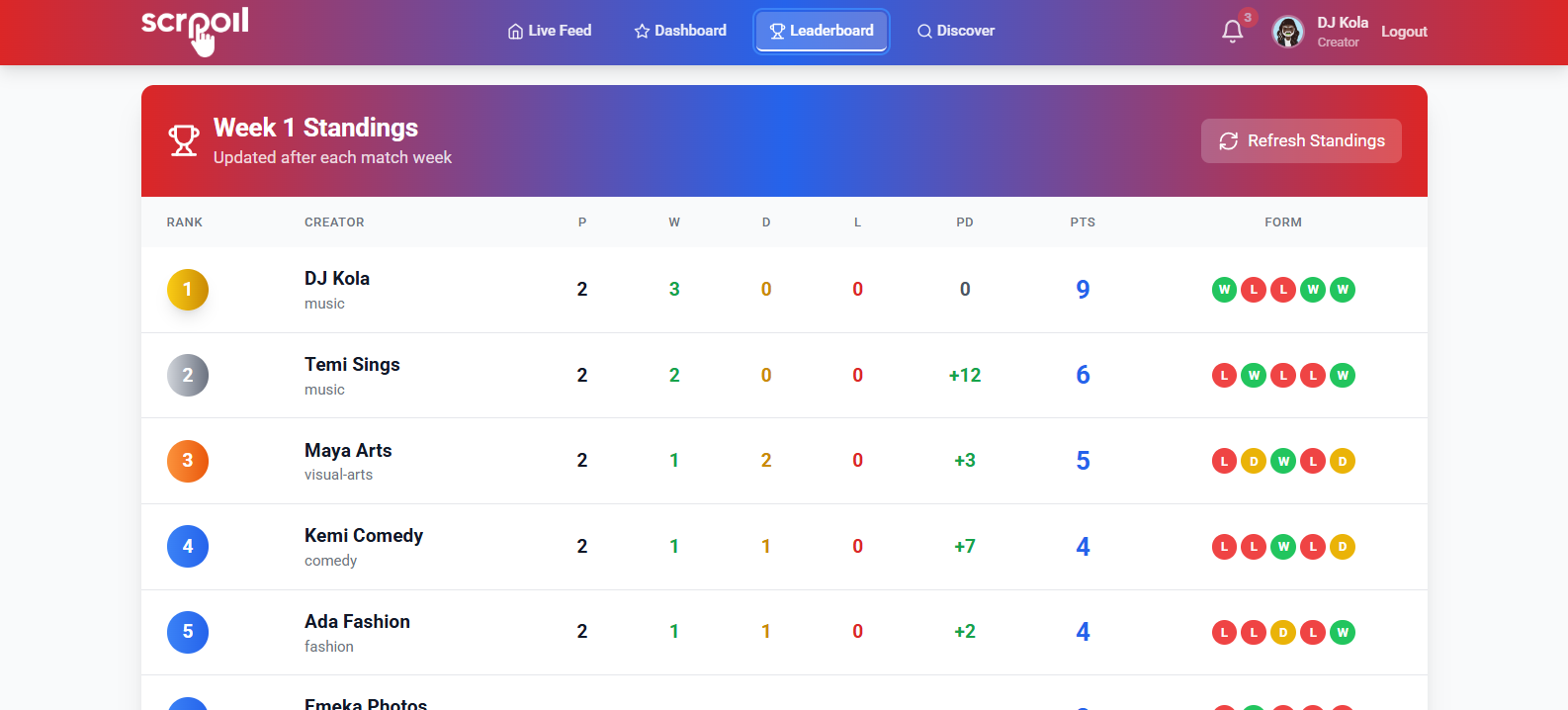Image resolution: width=1568 pixels, height=710 pixels.
Task: Click Maya Arts' draws value 2
Action: click(766, 461)
